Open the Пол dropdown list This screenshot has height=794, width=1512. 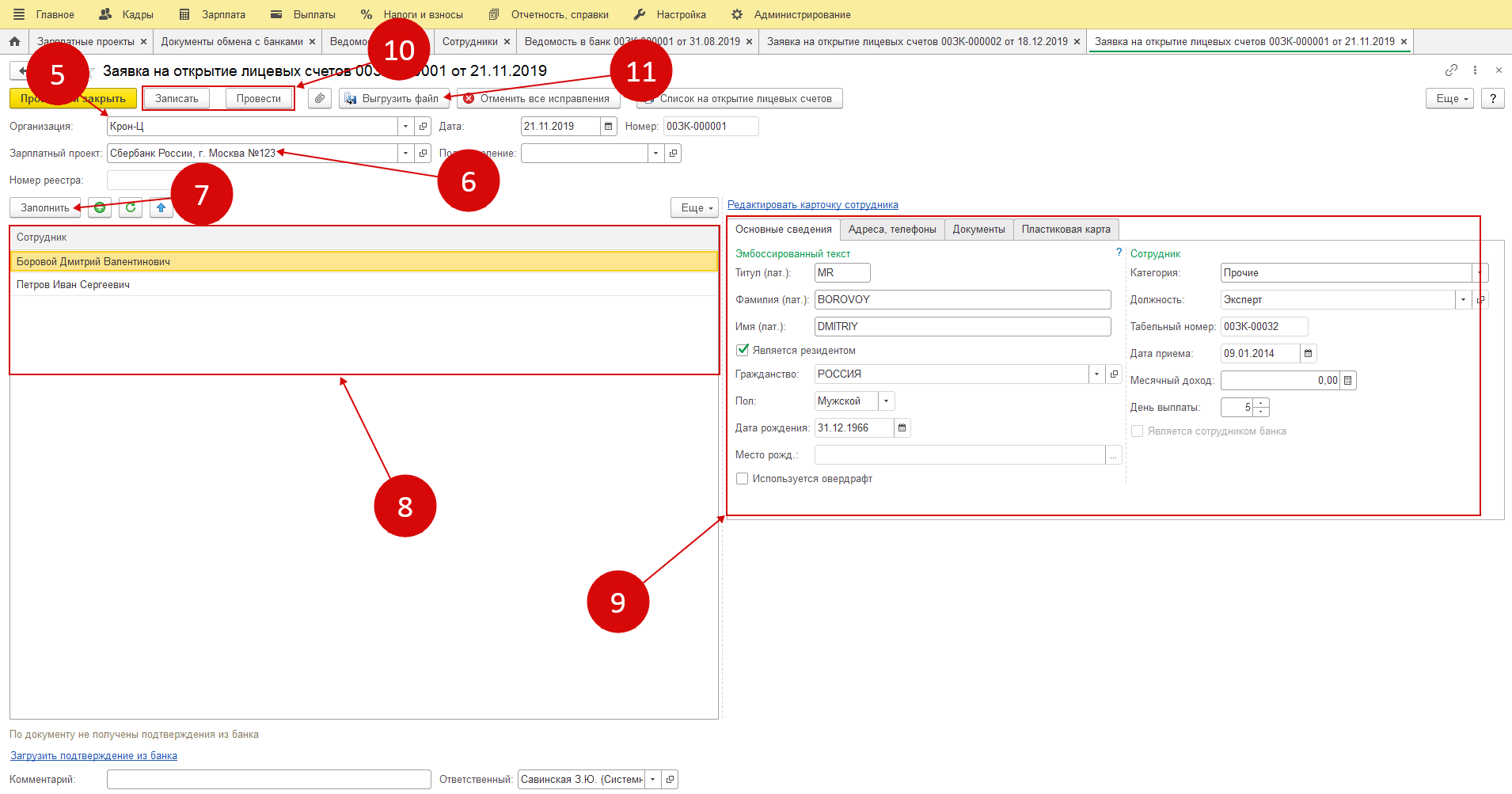[x=887, y=401]
